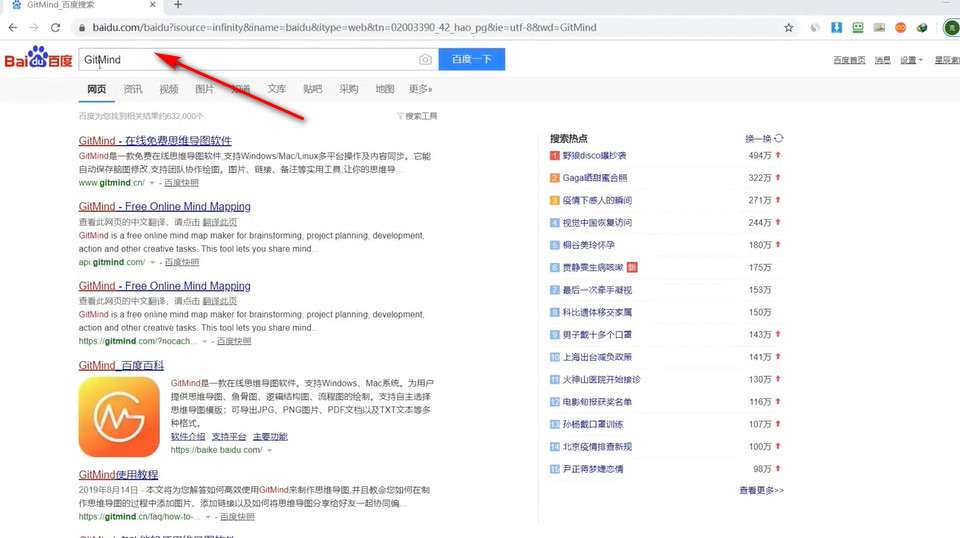
Task: Click the browser address bar URL
Action: coord(344,28)
